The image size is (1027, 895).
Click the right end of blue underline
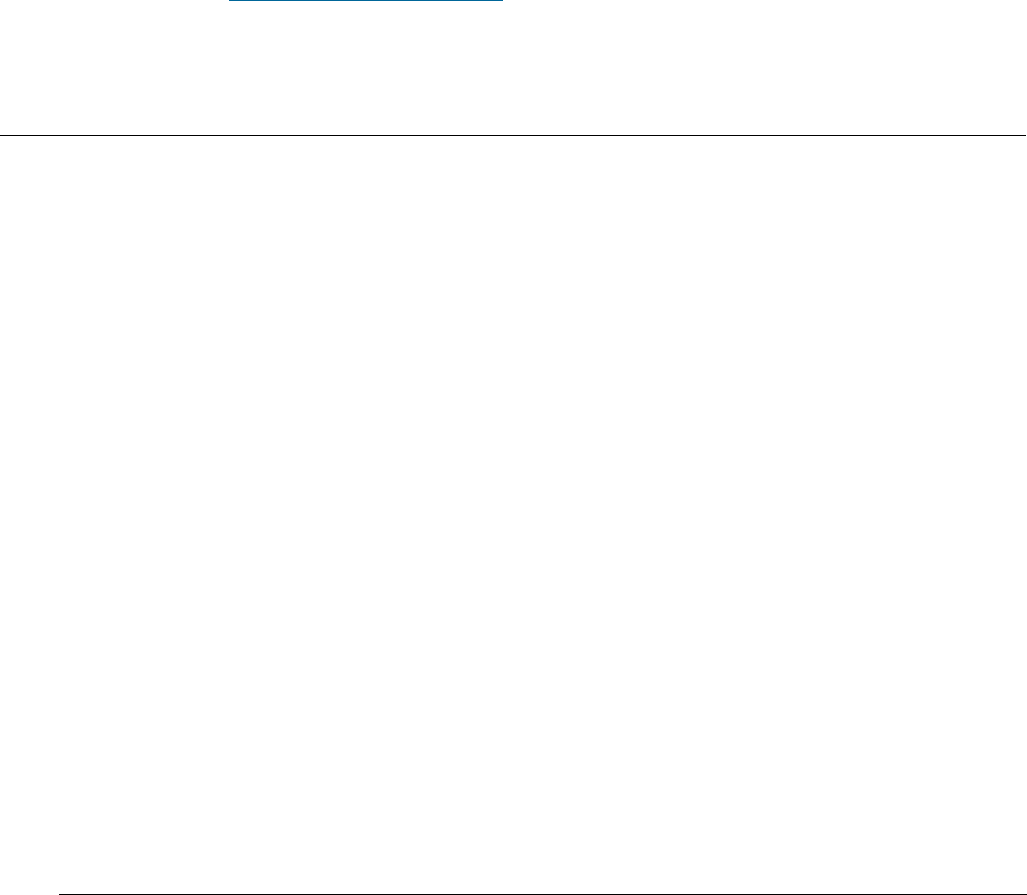point(502,1)
